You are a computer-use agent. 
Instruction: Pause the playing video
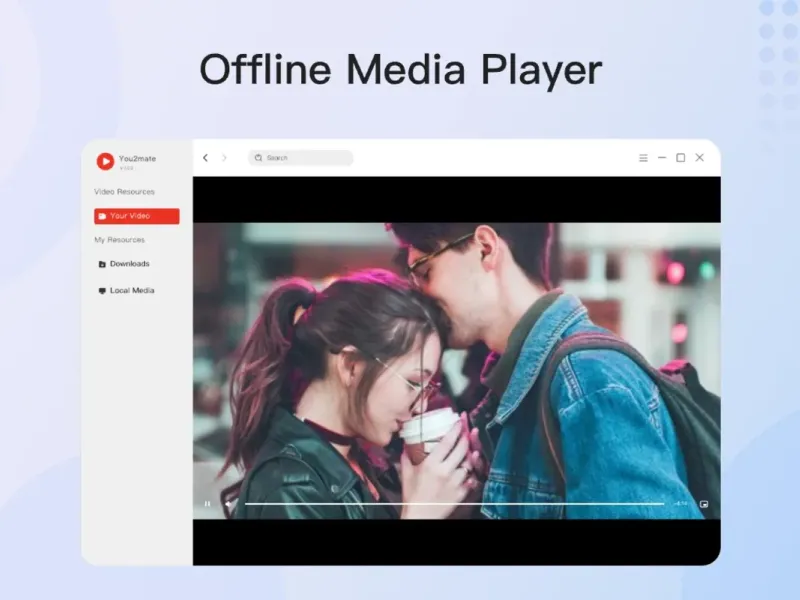pyautogui.click(x=207, y=504)
